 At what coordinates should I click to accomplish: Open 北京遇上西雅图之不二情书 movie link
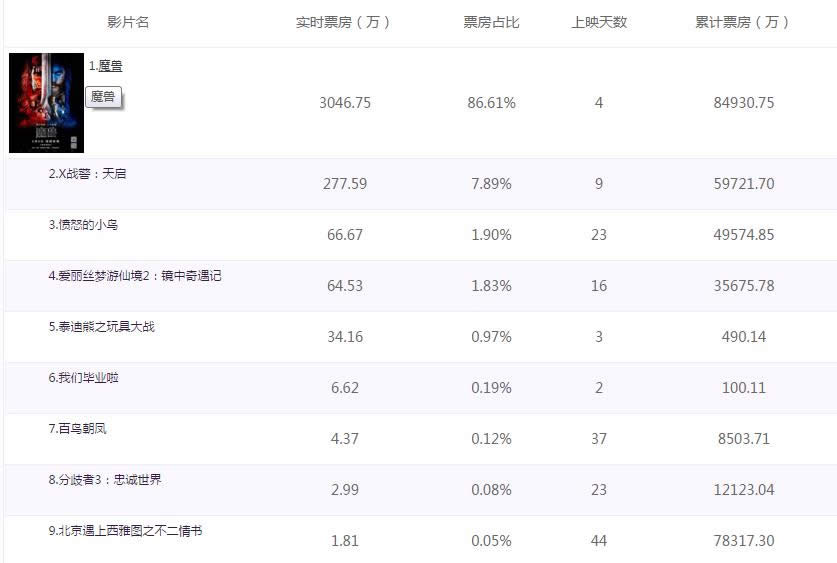126,530
